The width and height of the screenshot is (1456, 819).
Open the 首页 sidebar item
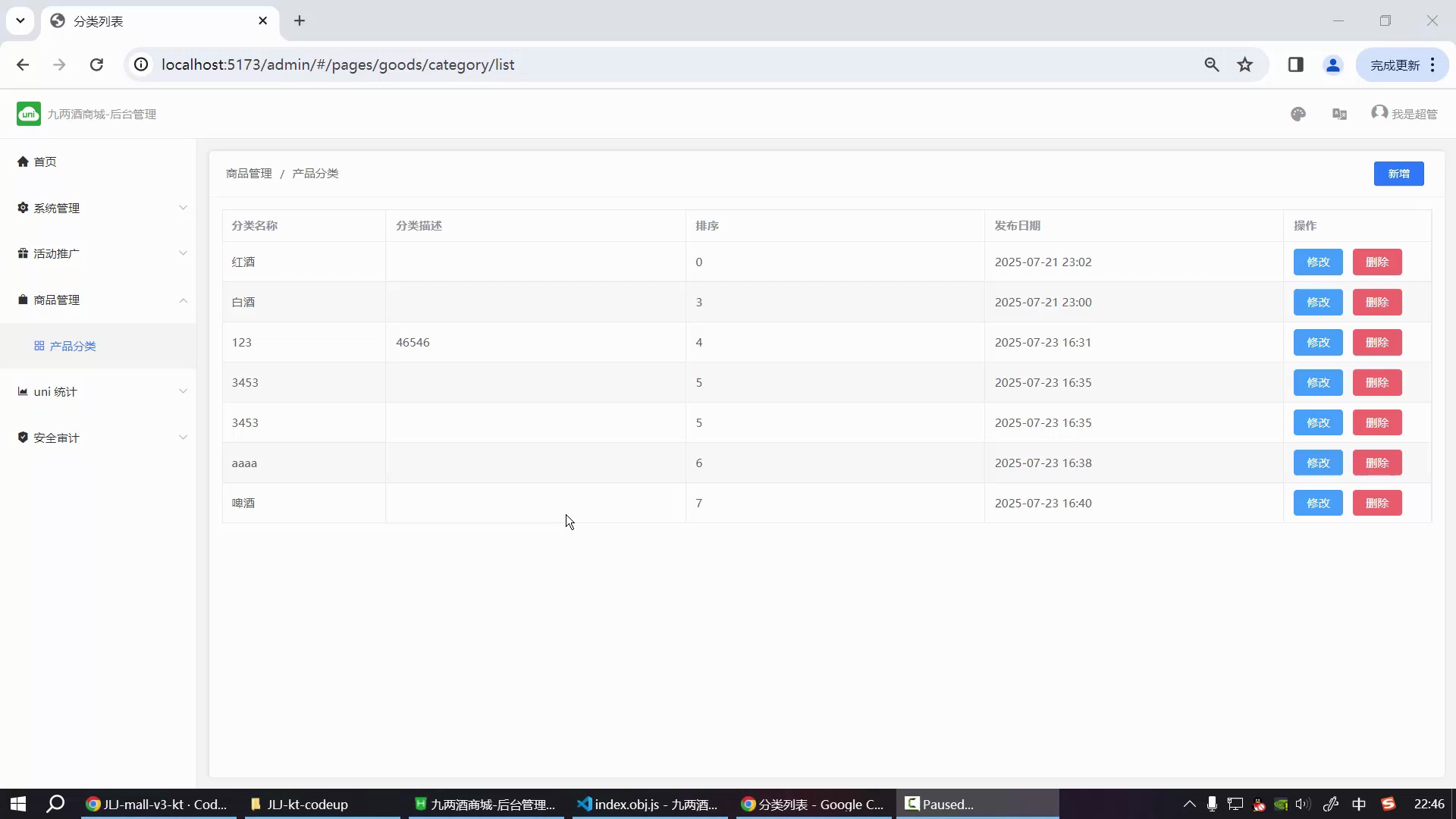pyautogui.click(x=45, y=162)
